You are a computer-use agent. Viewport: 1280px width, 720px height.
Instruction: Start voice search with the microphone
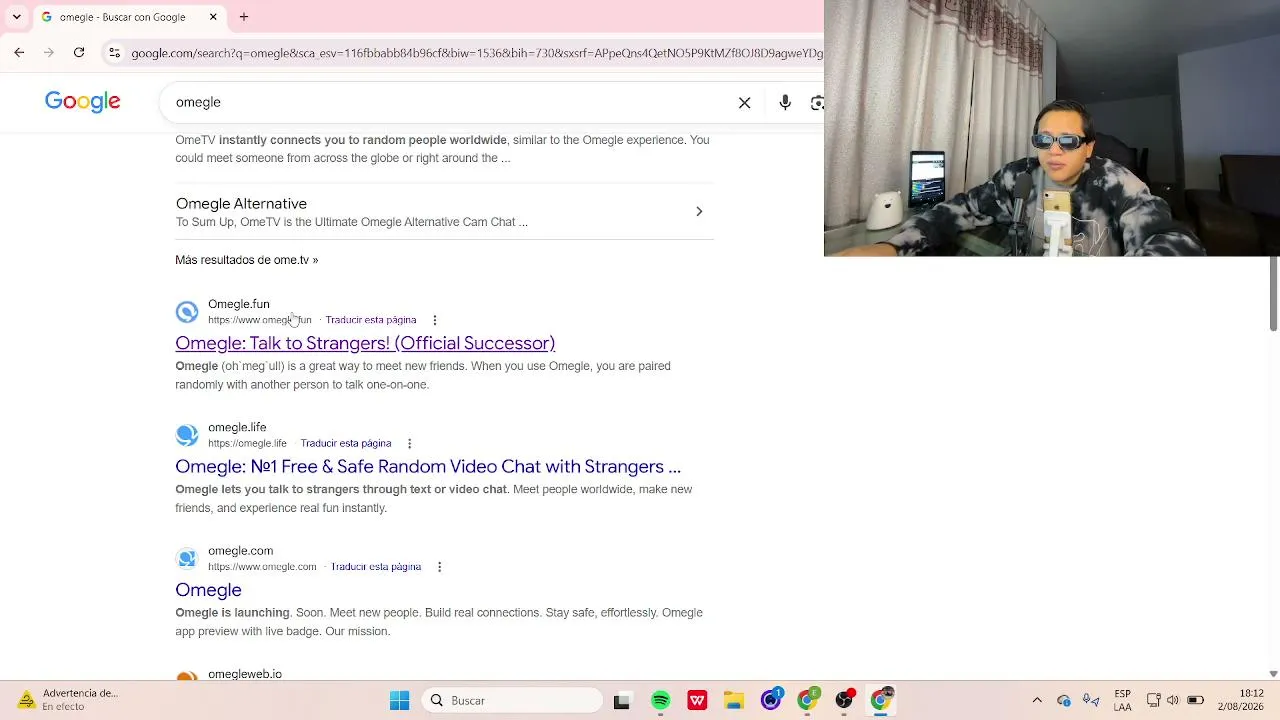[x=785, y=102]
